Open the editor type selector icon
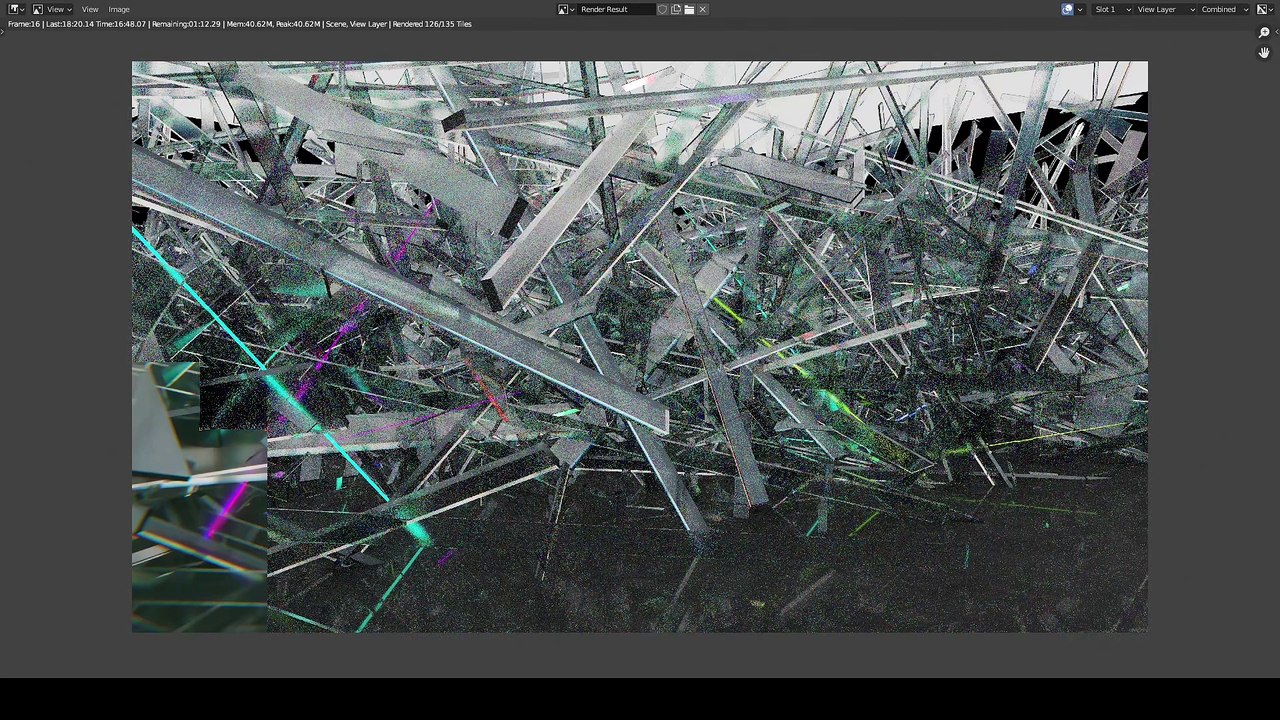Image resolution: width=1280 pixels, height=720 pixels. 17,9
